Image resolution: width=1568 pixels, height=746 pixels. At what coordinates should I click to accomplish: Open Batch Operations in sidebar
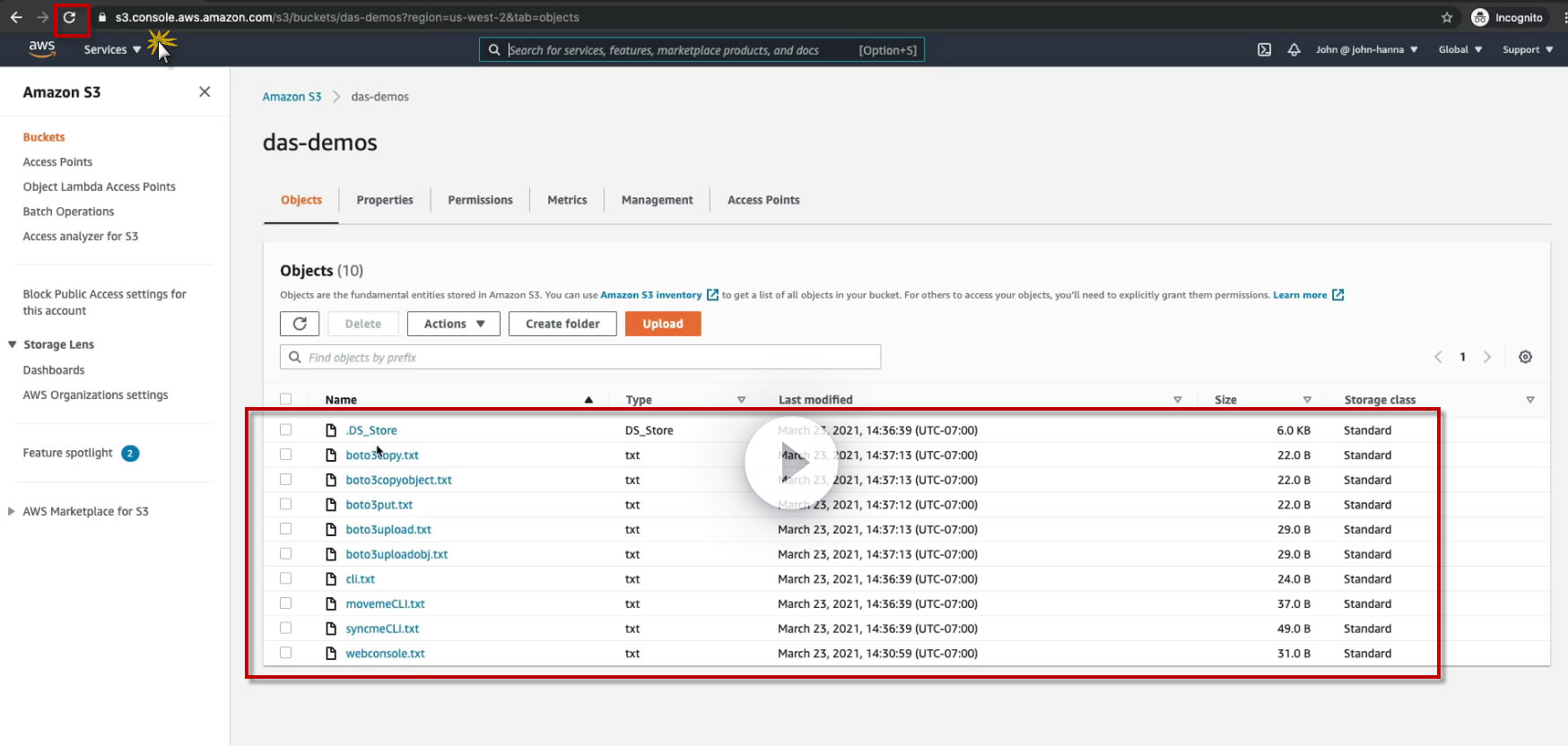coord(68,212)
